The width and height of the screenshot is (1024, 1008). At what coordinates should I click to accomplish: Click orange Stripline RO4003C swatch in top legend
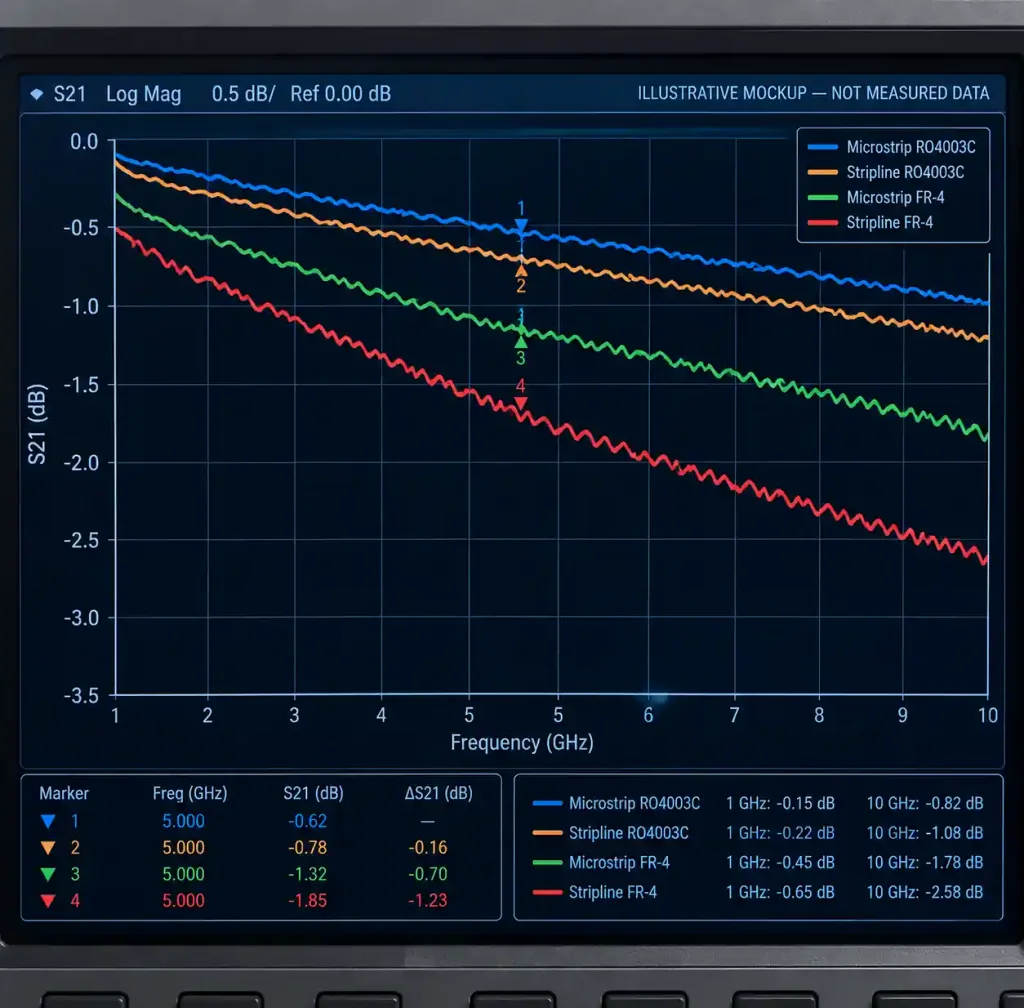point(822,172)
